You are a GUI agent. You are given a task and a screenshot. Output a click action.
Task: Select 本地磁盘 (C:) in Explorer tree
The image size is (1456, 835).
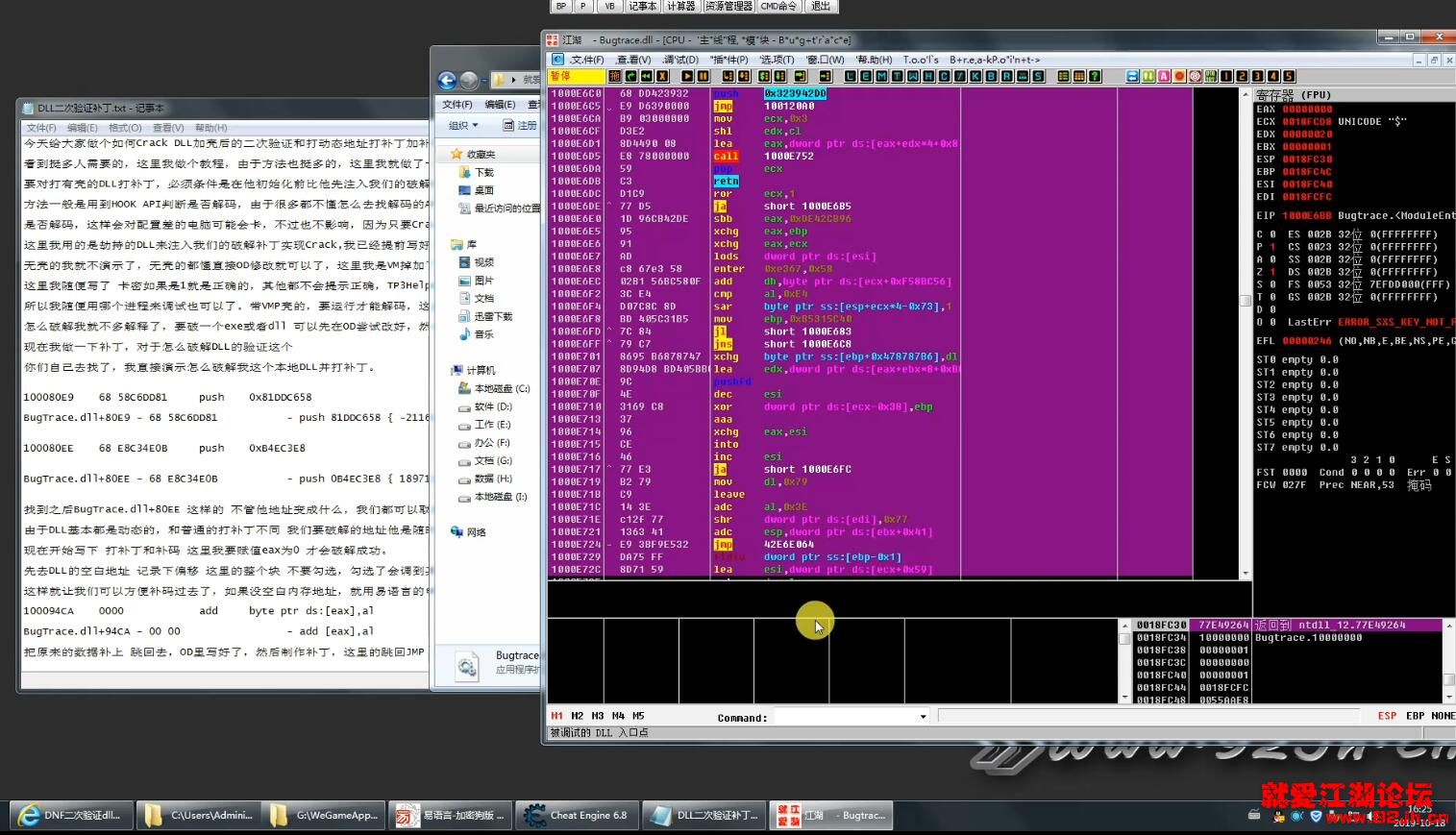(494, 389)
